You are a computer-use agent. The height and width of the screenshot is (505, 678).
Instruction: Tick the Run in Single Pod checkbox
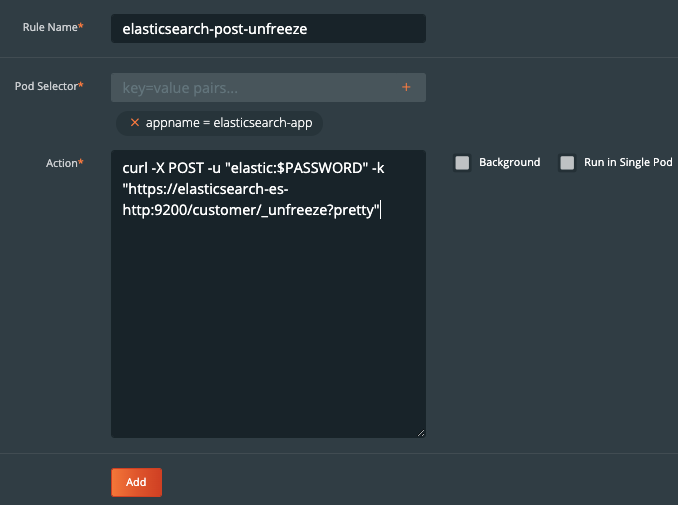click(x=567, y=163)
